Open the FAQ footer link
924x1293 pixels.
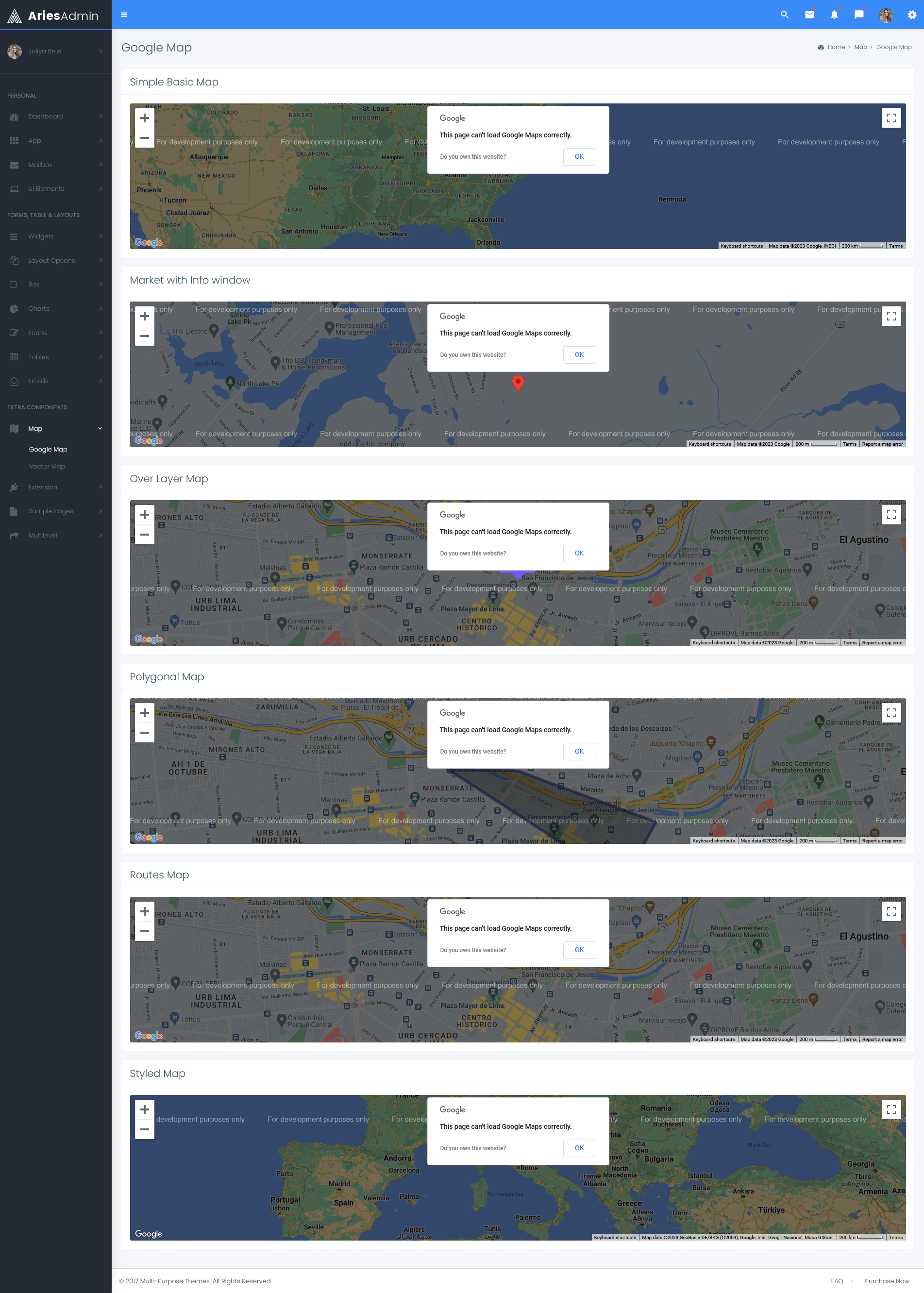pyautogui.click(x=837, y=1281)
